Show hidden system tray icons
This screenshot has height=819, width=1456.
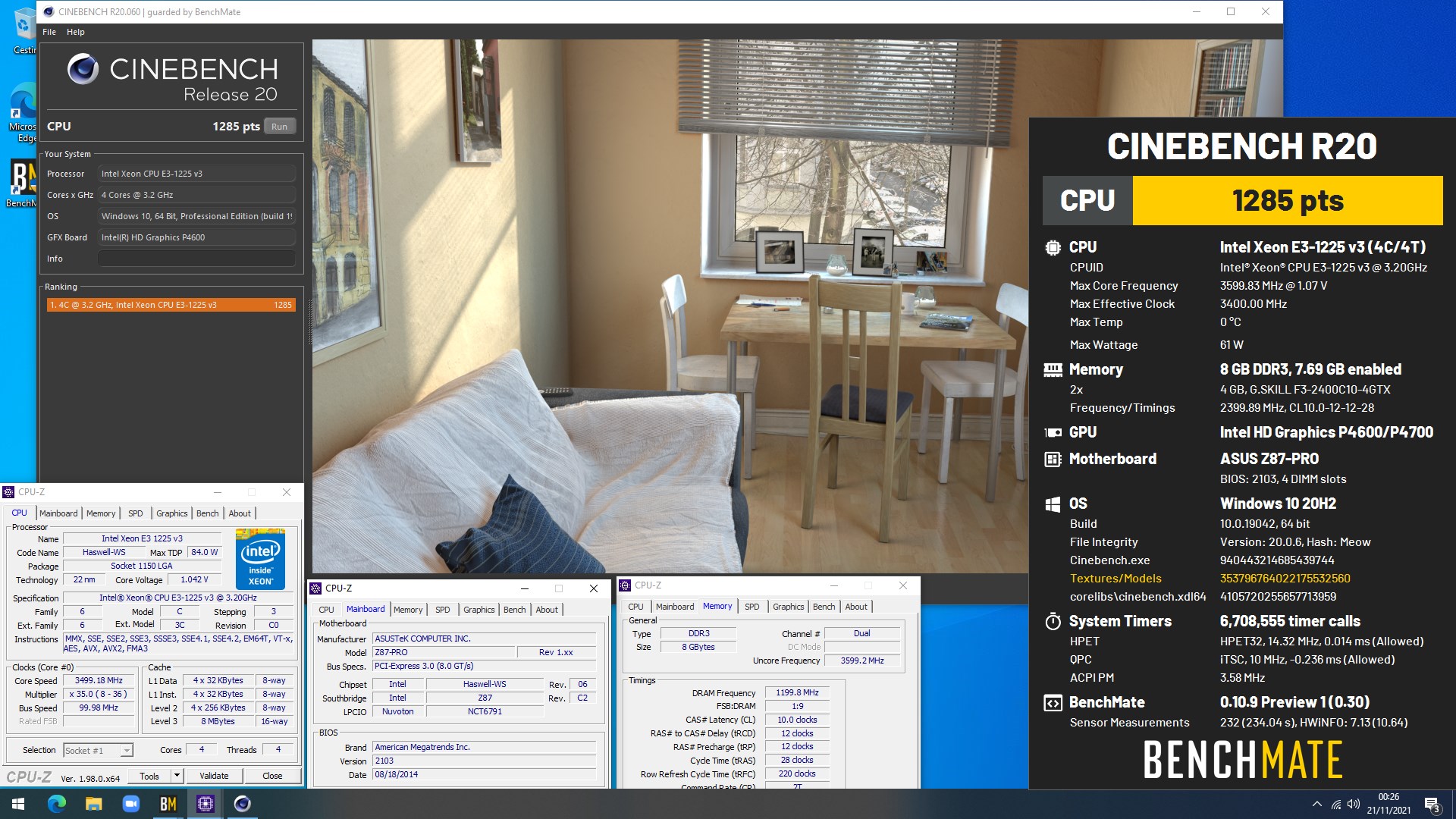(1316, 804)
